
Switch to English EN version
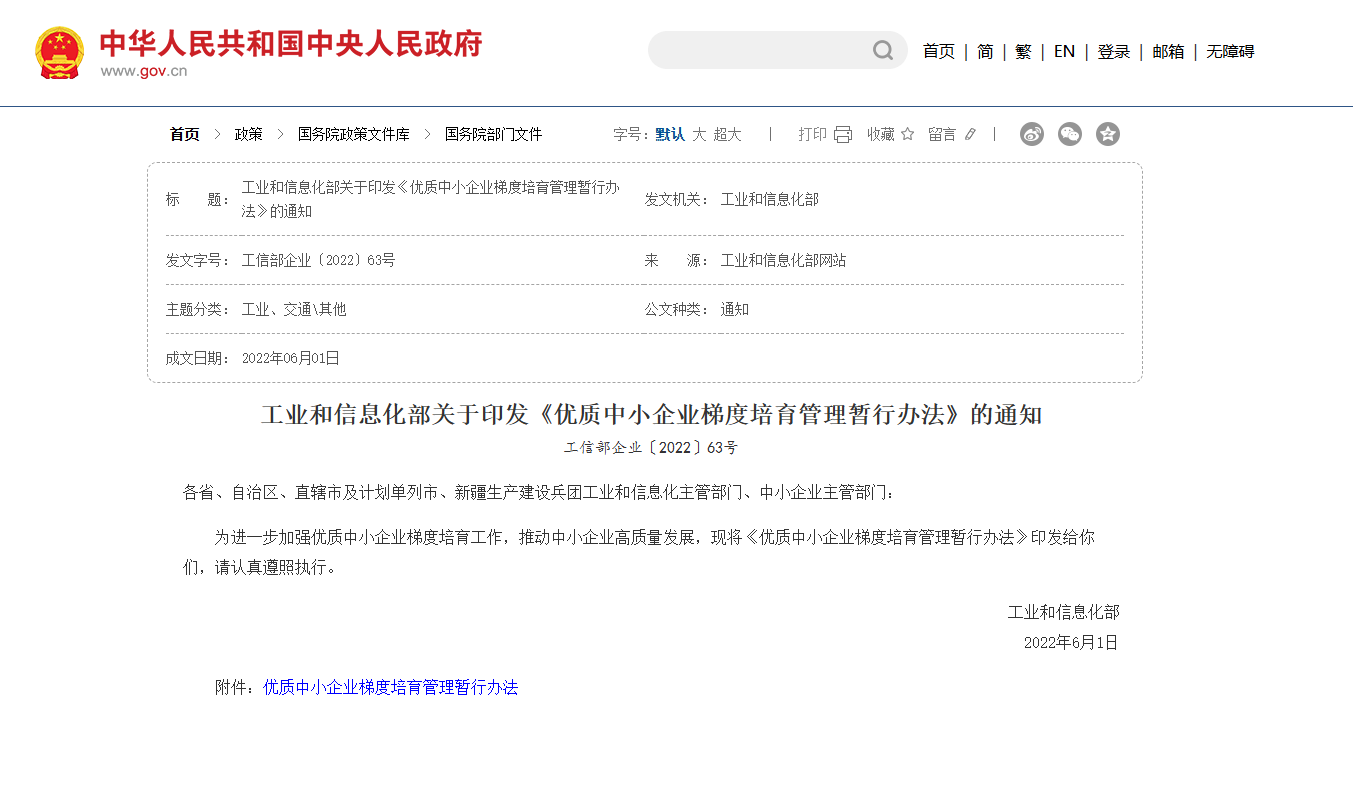tap(1064, 51)
